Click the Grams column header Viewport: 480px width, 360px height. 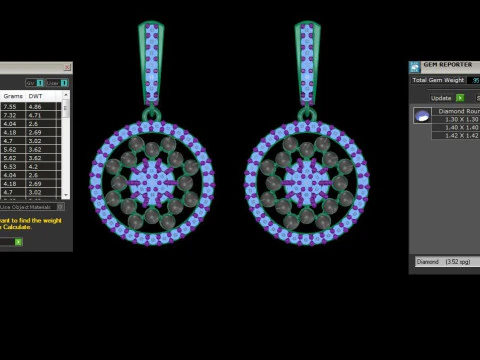(13, 96)
